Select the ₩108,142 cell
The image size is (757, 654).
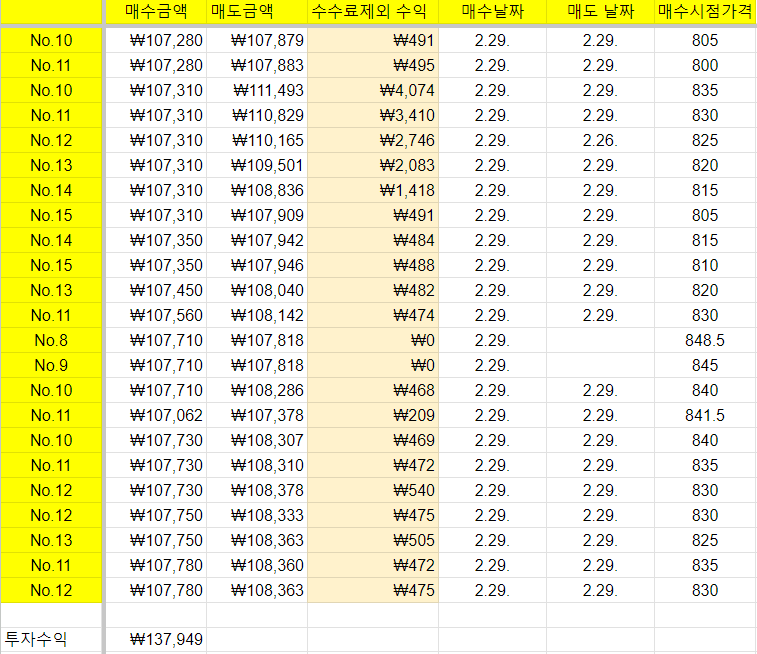[x=257, y=315]
